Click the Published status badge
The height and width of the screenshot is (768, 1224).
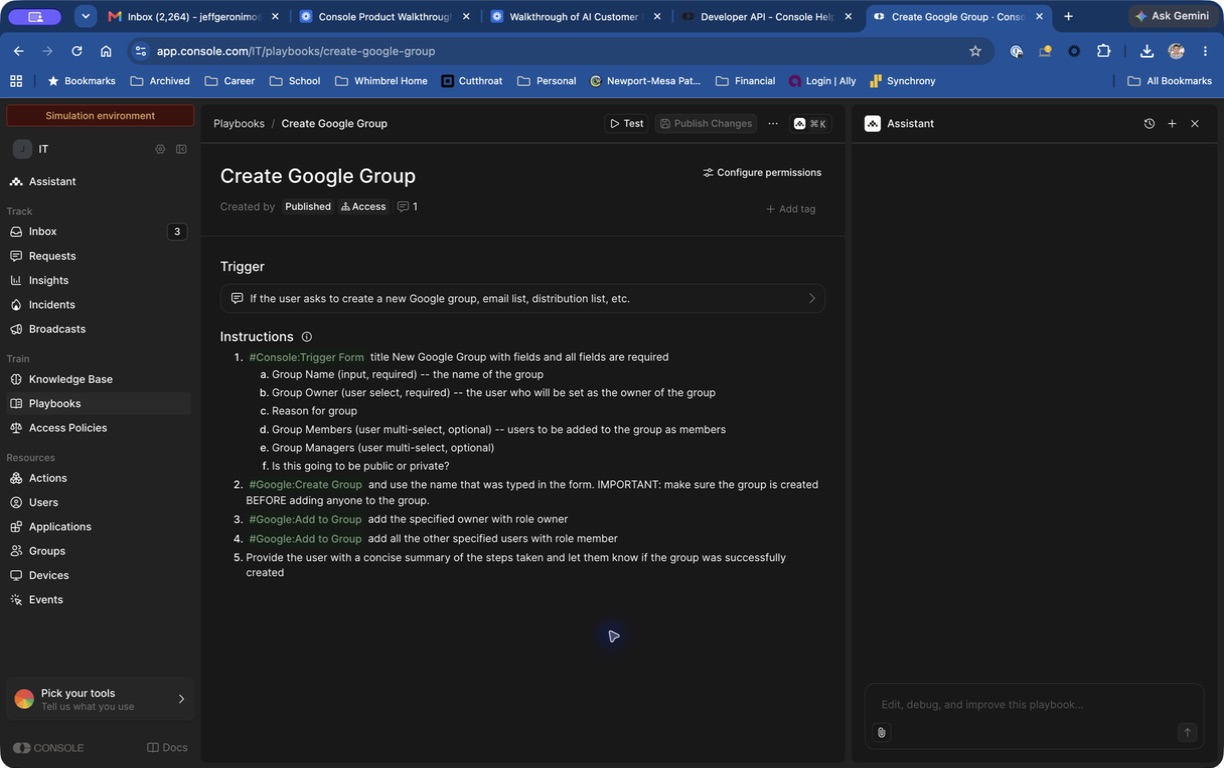point(307,207)
